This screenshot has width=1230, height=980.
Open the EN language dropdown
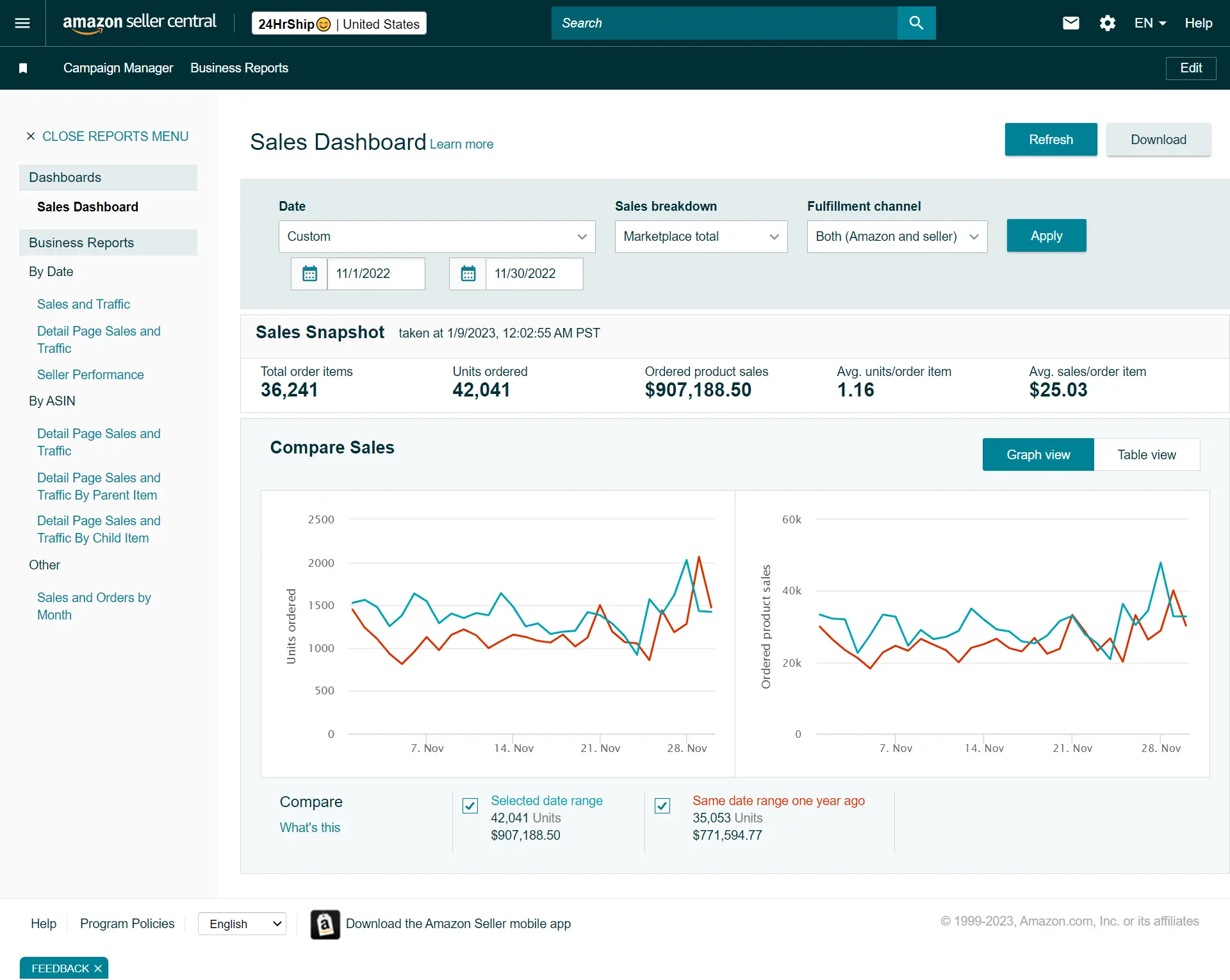click(x=1150, y=23)
